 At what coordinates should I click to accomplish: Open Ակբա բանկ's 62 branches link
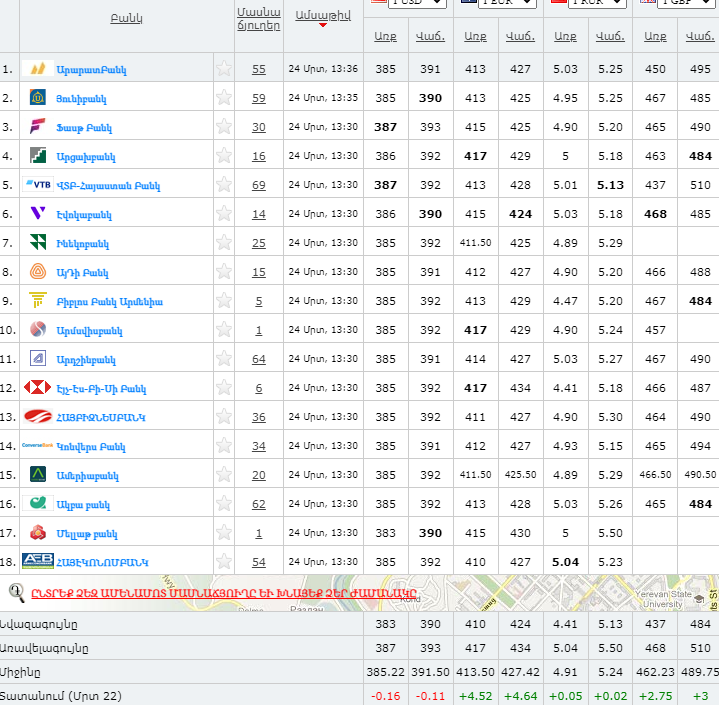pyautogui.click(x=259, y=504)
